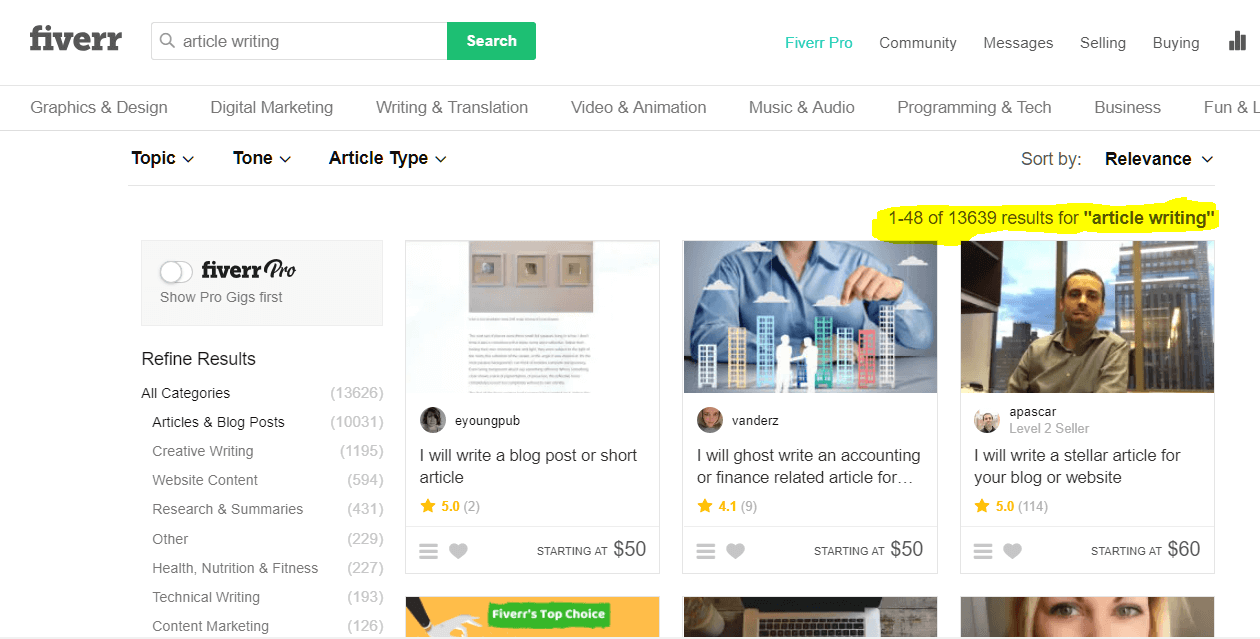Screen dimensions: 1260x639
Task: Click the collections list icon on apascar's gig
Action: (982, 550)
